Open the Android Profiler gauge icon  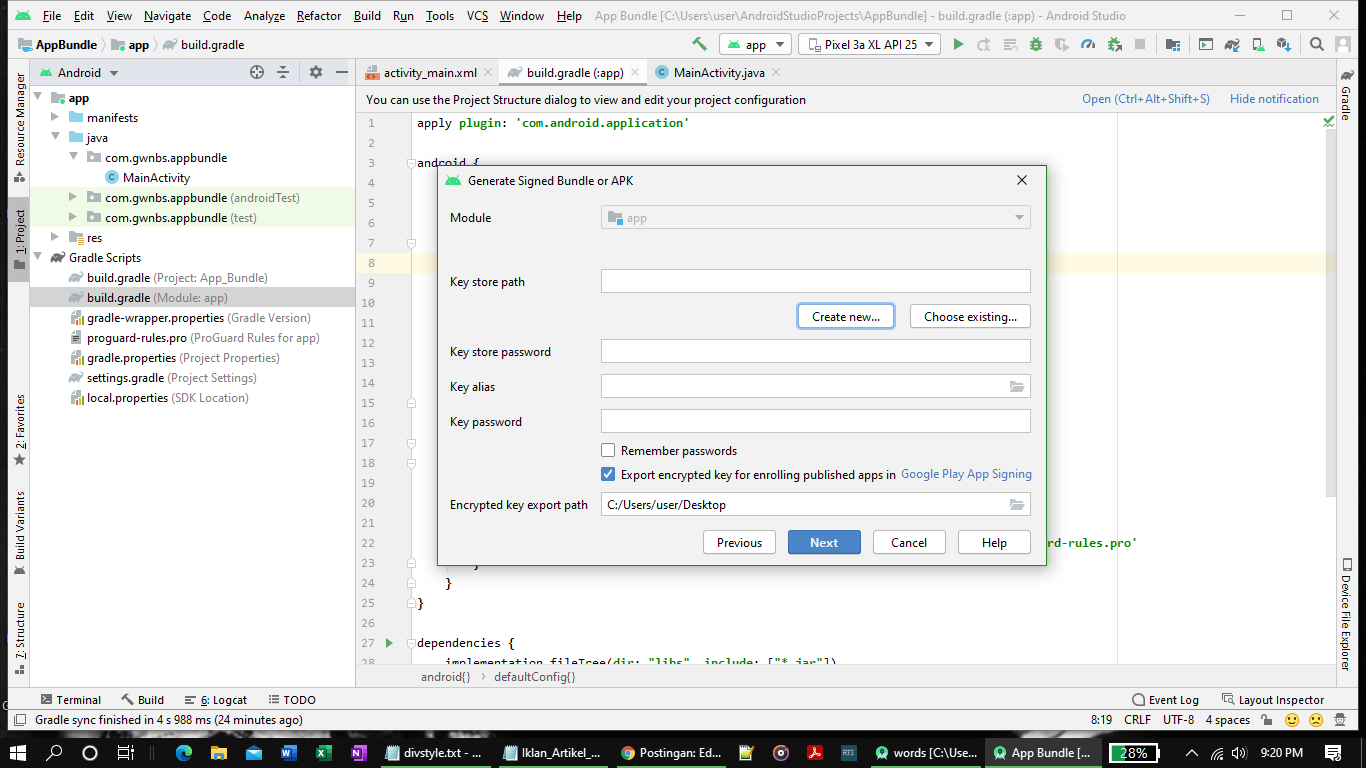(1088, 44)
